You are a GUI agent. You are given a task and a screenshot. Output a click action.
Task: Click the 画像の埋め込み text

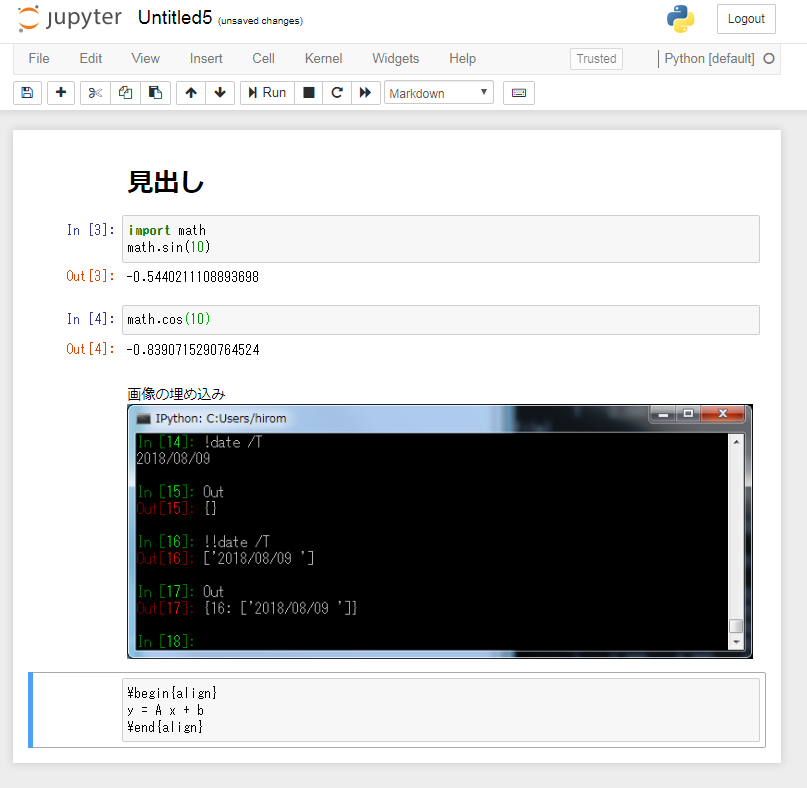click(x=176, y=394)
